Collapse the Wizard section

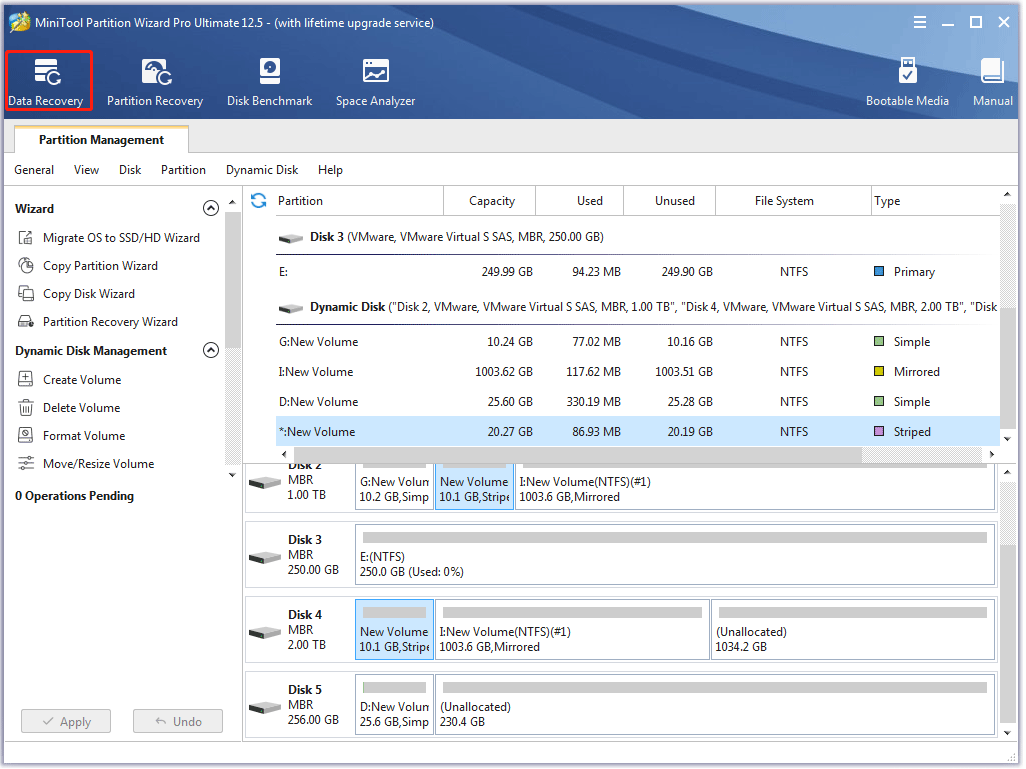(x=211, y=209)
